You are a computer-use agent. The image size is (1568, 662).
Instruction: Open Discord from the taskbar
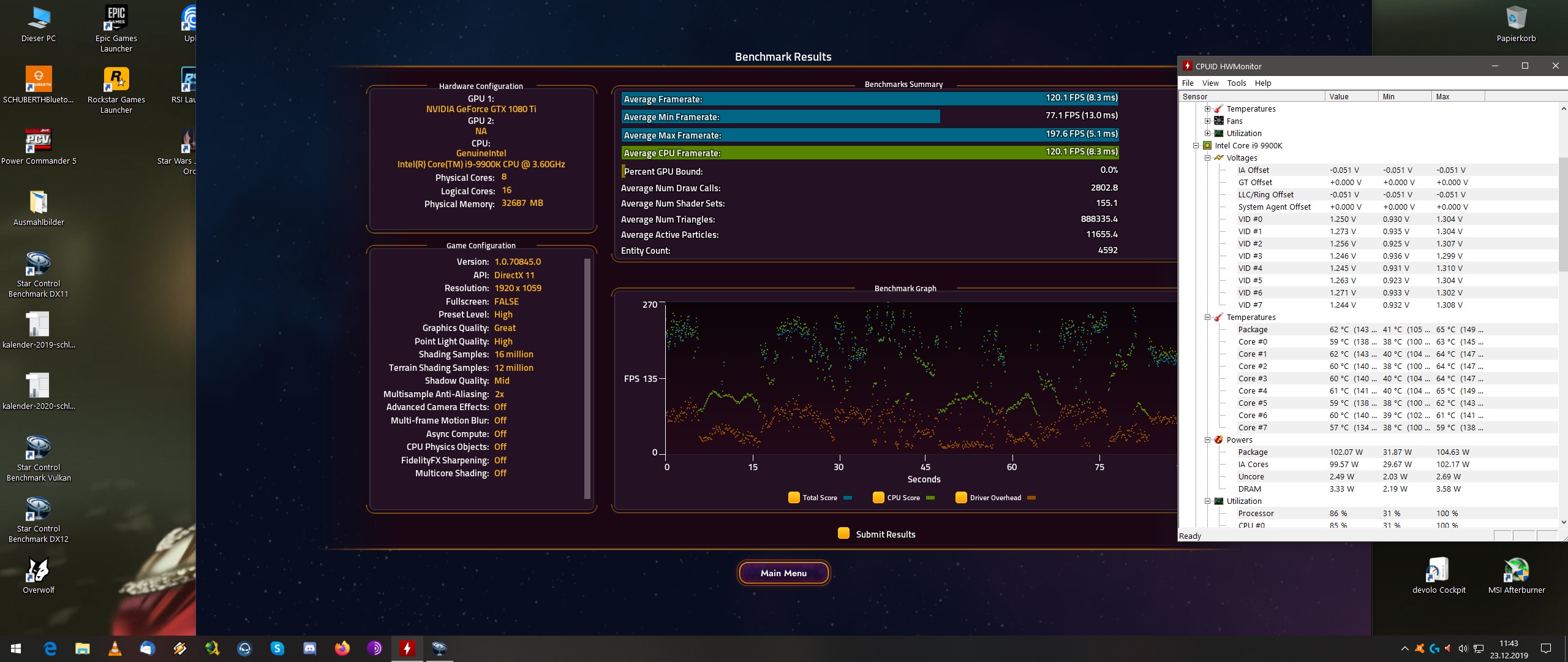309,648
